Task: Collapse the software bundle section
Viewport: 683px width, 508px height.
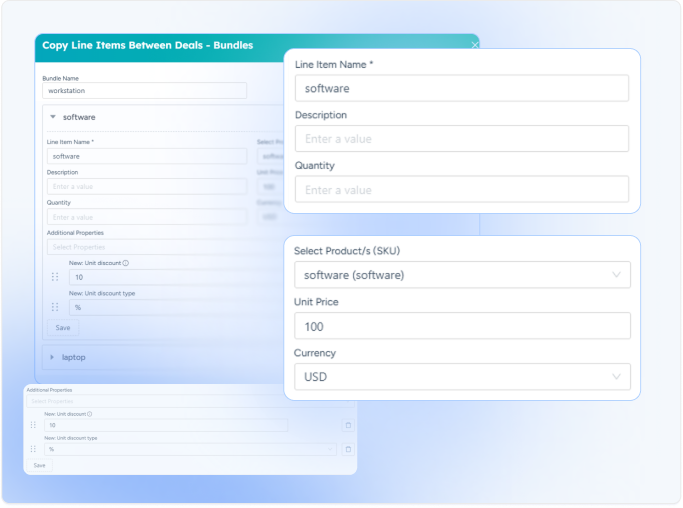Action: (53, 117)
